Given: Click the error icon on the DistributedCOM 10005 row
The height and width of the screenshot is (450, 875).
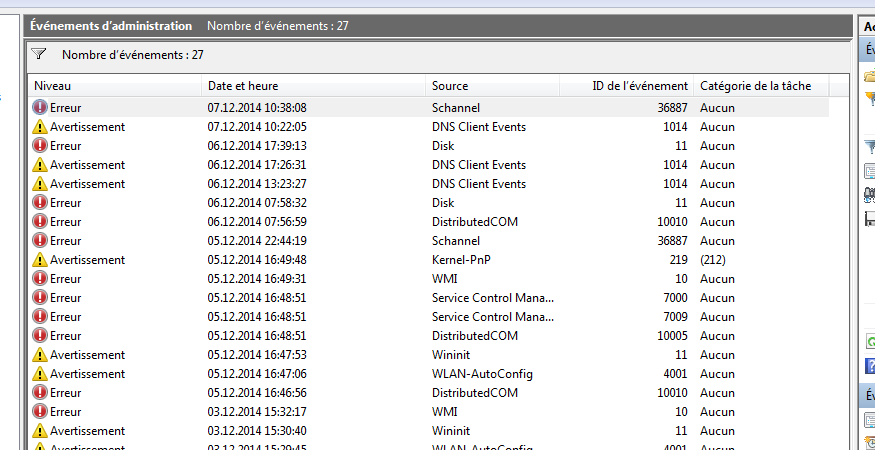Looking at the screenshot, I should [40, 336].
